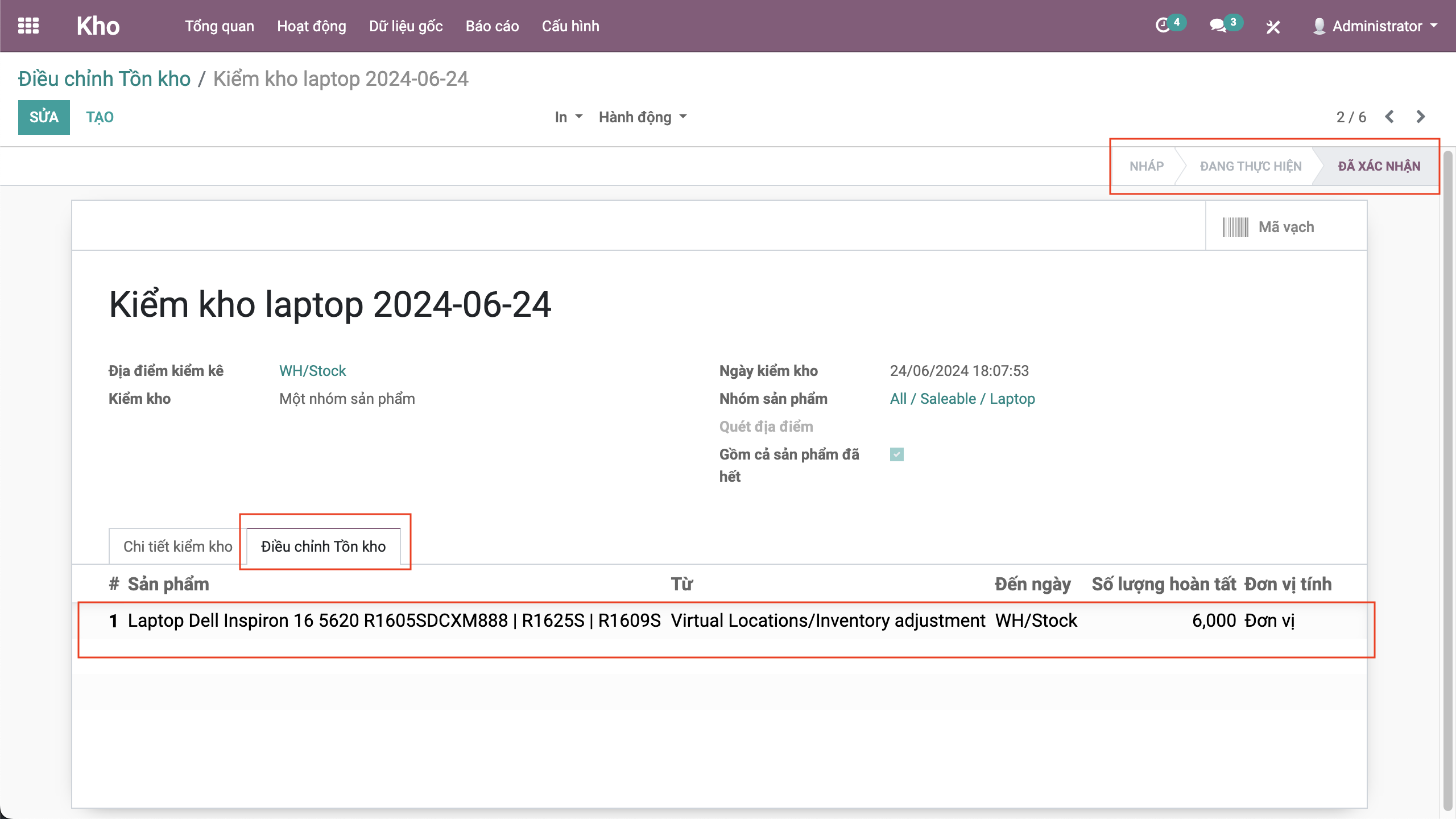The width and height of the screenshot is (1456, 819).
Task: Click the Administrator user avatar
Action: [x=1319, y=26]
